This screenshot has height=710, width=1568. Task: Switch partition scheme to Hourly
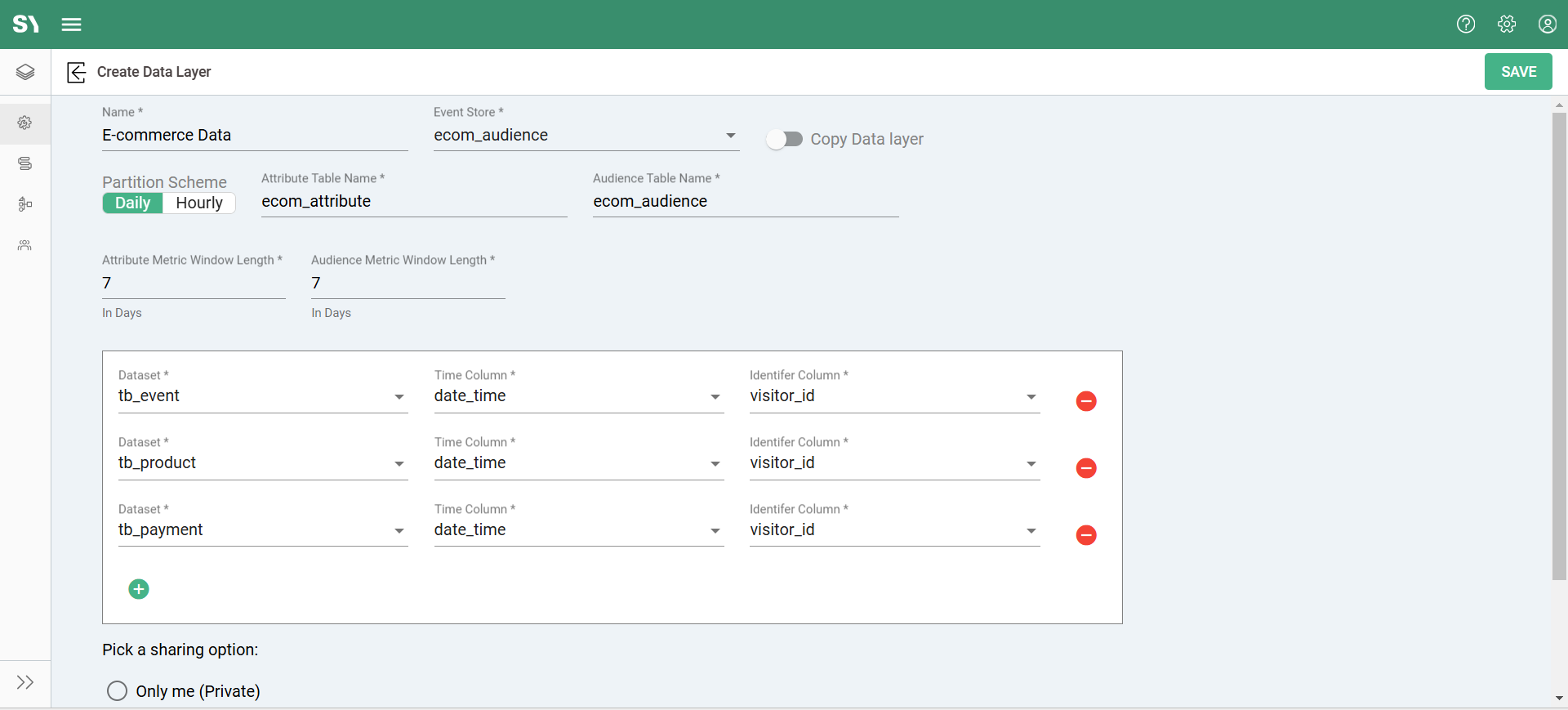click(199, 203)
